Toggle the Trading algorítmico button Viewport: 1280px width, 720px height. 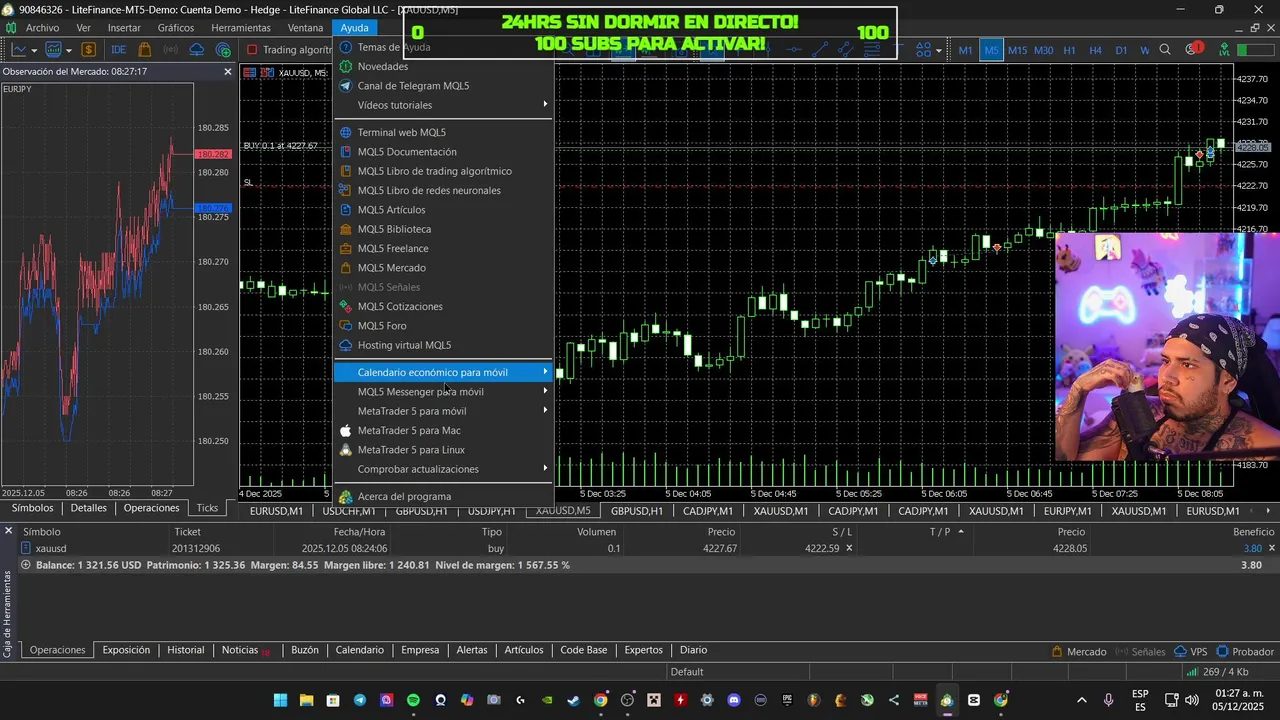(x=290, y=50)
